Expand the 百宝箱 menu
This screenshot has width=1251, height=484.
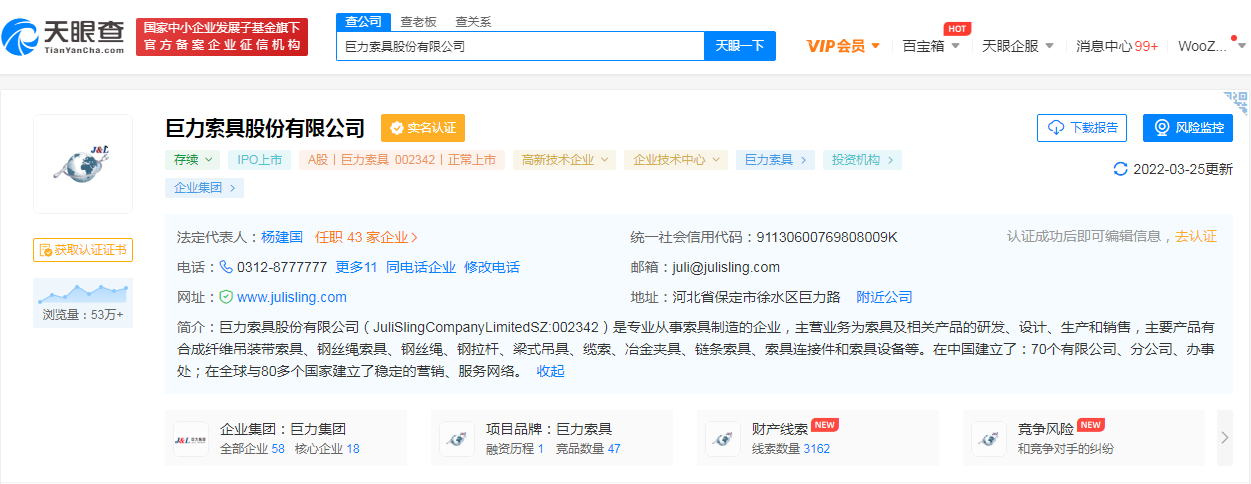[x=931, y=46]
